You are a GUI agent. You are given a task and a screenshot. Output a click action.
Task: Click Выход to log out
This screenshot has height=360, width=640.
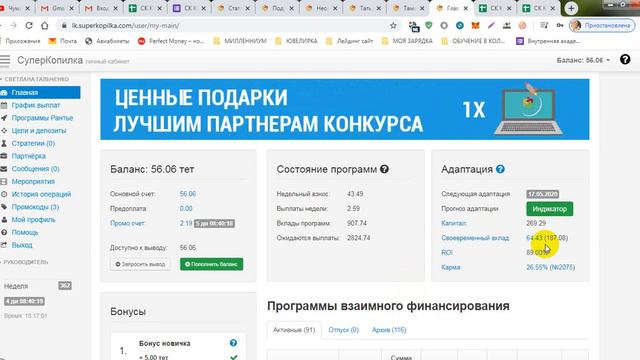tap(22, 245)
